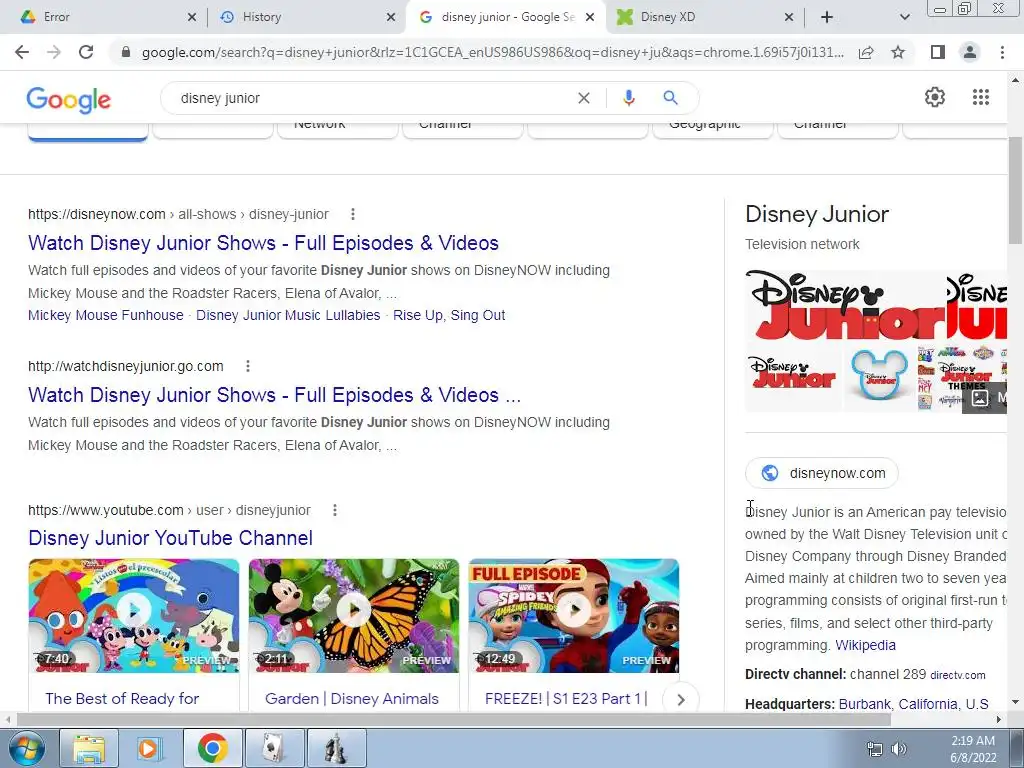The width and height of the screenshot is (1024, 768).
Task: Click the vertical page scrollbar thumb
Action: coord(1016,189)
